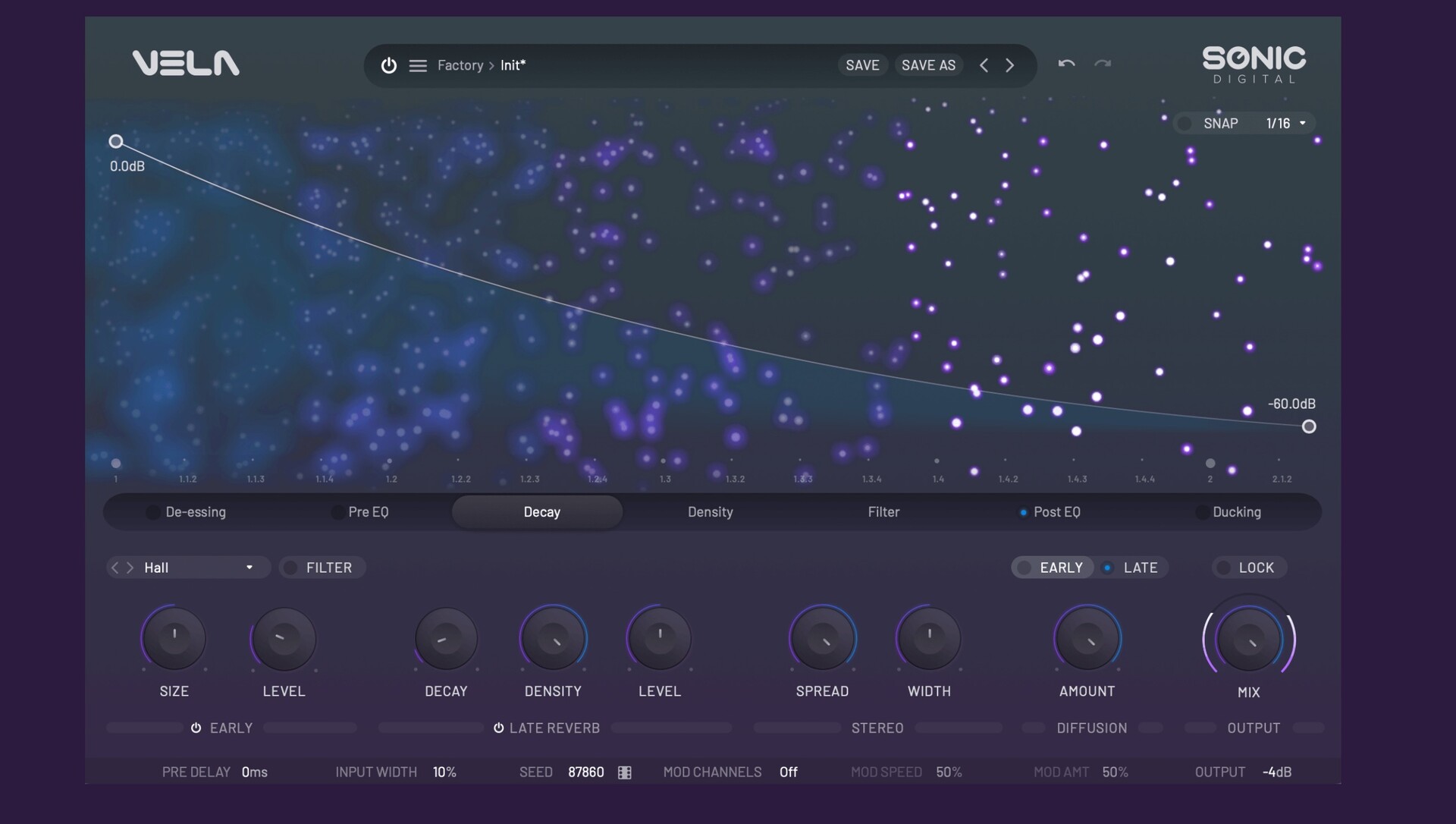This screenshot has height=824, width=1456.
Task: Click the early SIZE knob
Action: [x=174, y=638]
